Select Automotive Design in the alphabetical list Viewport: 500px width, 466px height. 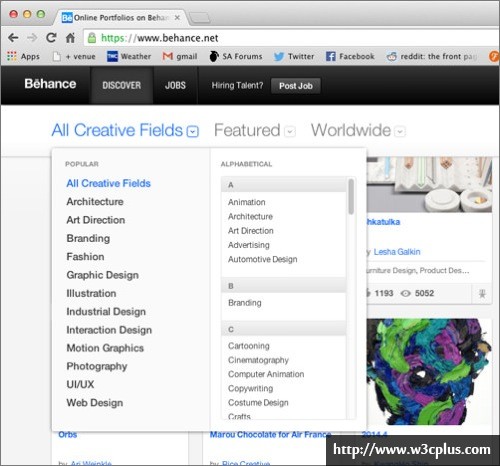click(263, 259)
